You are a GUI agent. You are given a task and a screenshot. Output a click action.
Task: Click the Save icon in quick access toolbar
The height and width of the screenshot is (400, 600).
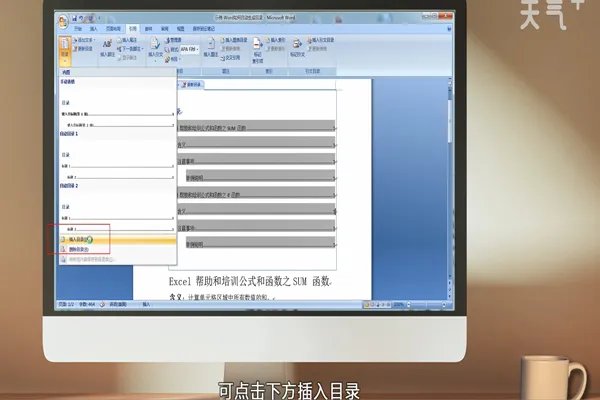click(x=74, y=18)
